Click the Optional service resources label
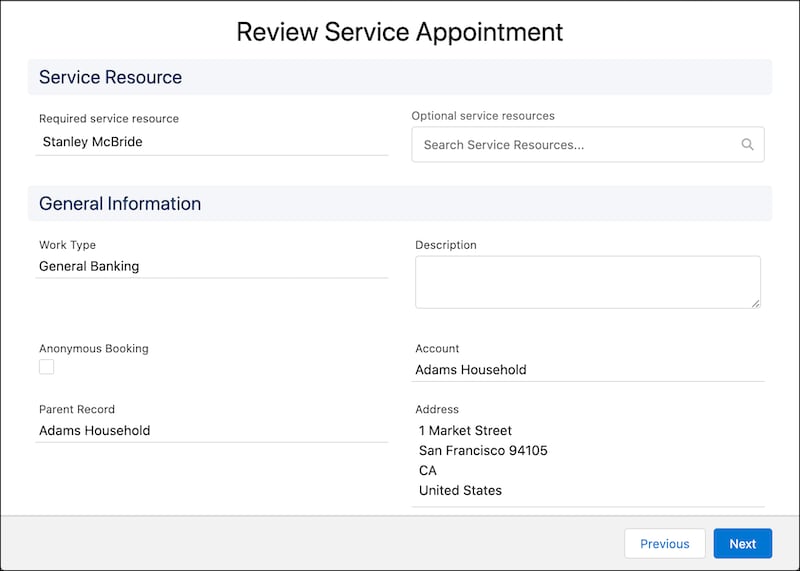 click(483, 116)
